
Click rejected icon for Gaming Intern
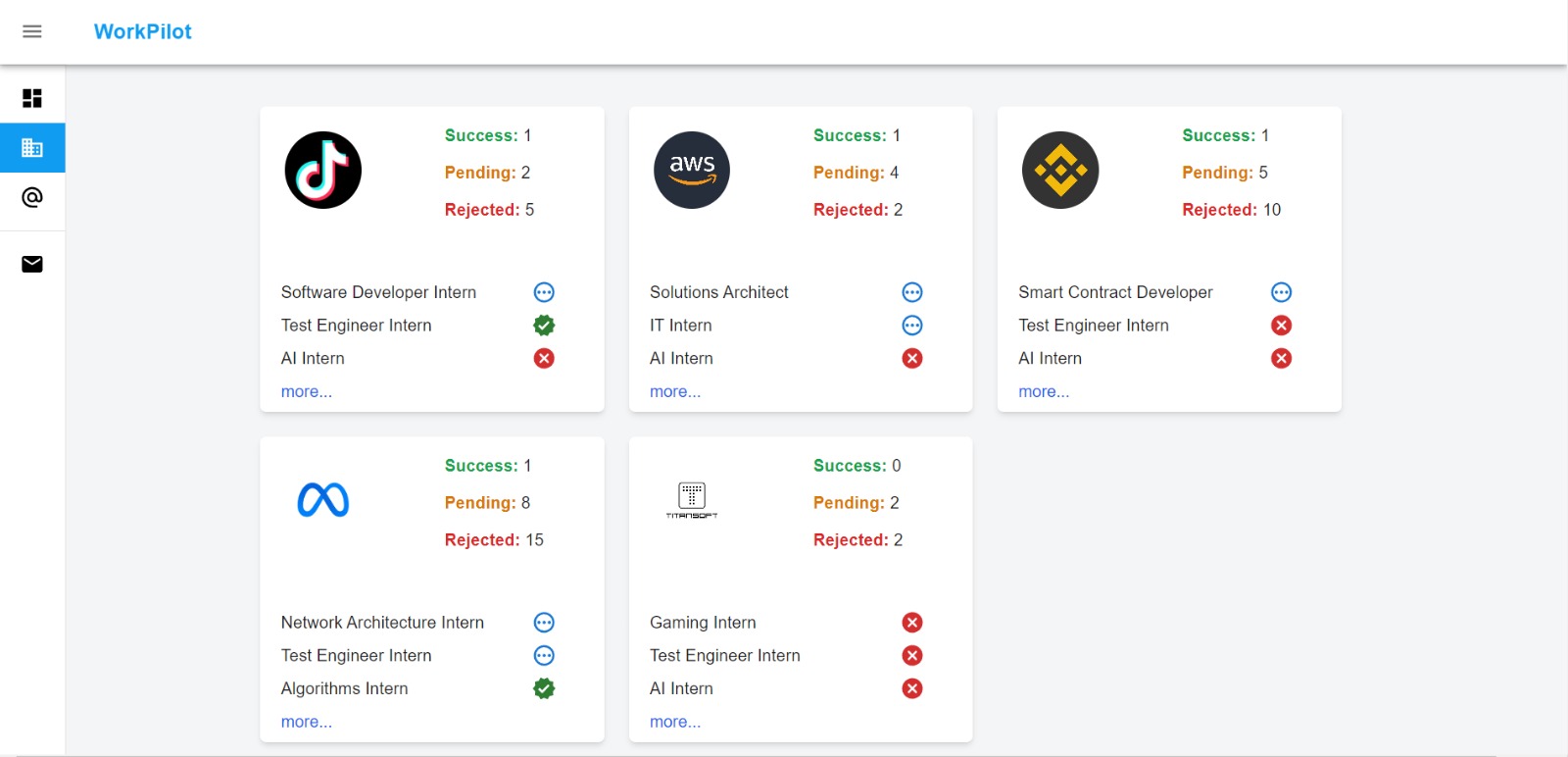tap(912, 623)
